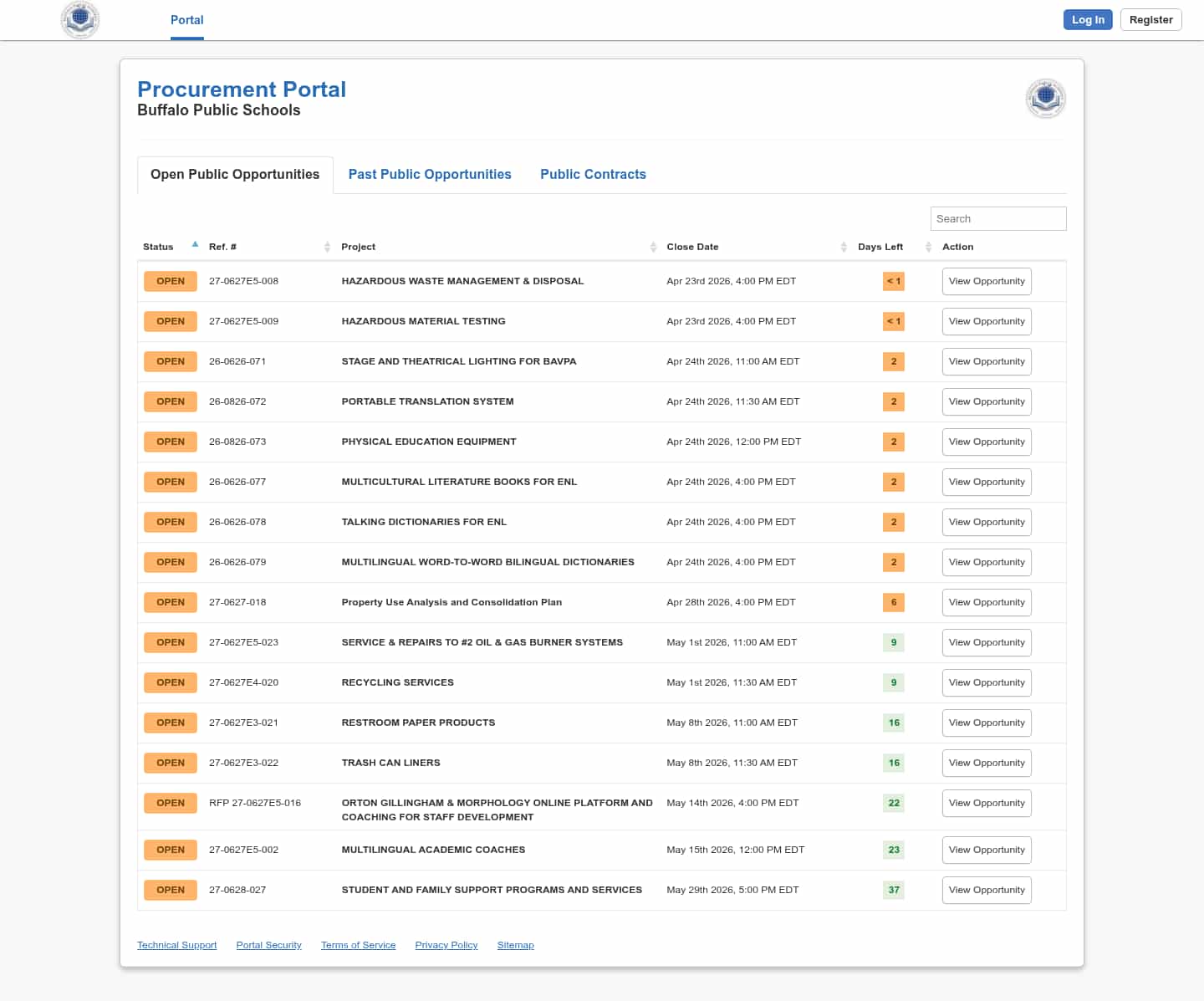Sort by Project column sort arrows
The height and width of the screenshot is (1001, 1204).
coord(653,247)
